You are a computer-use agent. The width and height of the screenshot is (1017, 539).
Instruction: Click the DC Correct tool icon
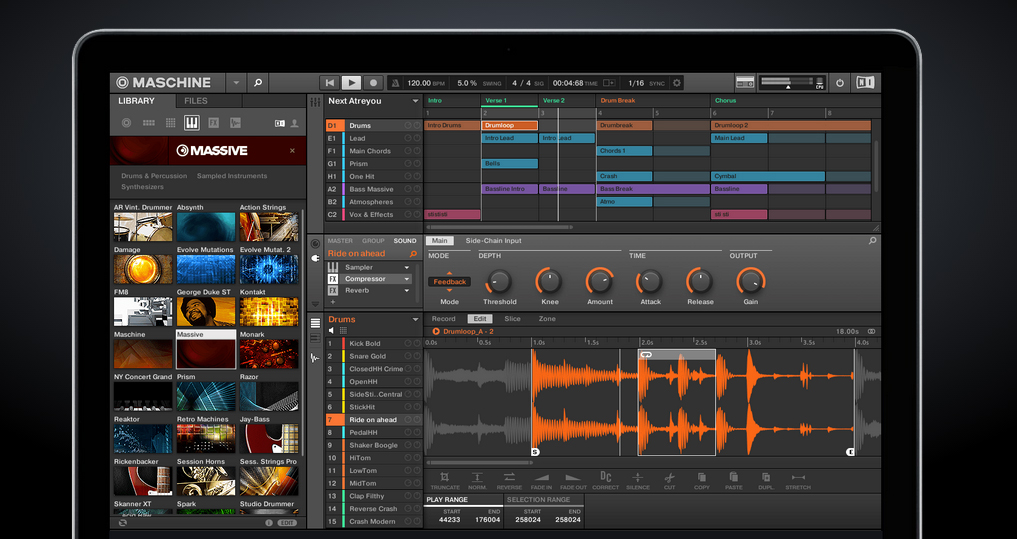pyautogui.click(x=606, y=477)
